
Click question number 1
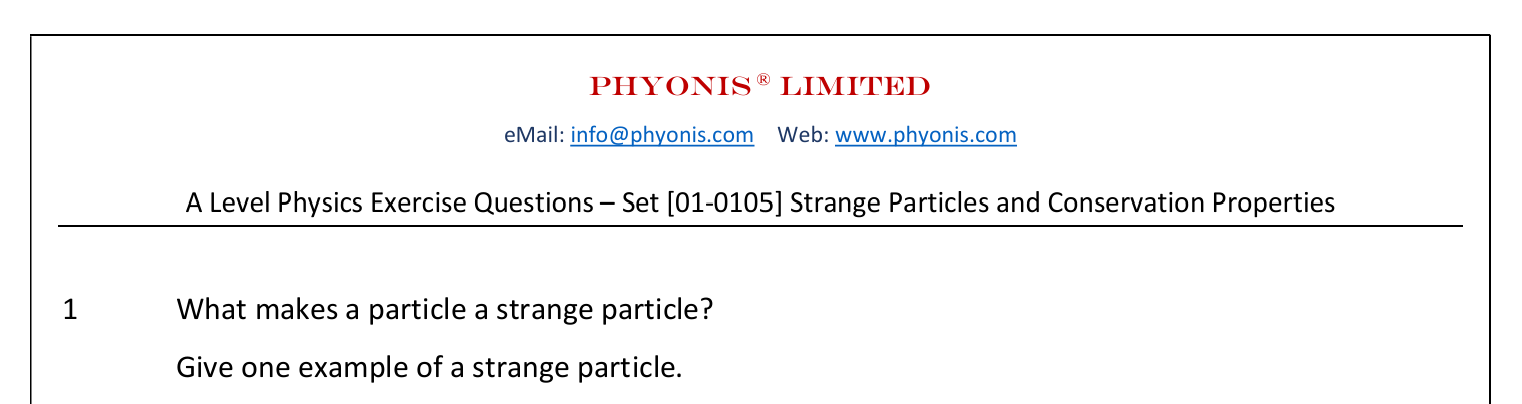click(70, 310)
